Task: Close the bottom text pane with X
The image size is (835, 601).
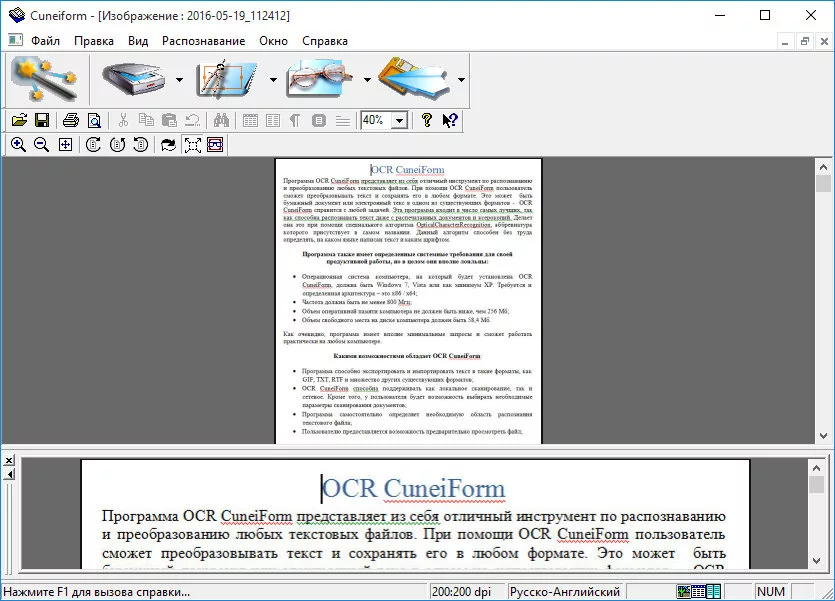Action: (x=8, y=460)
